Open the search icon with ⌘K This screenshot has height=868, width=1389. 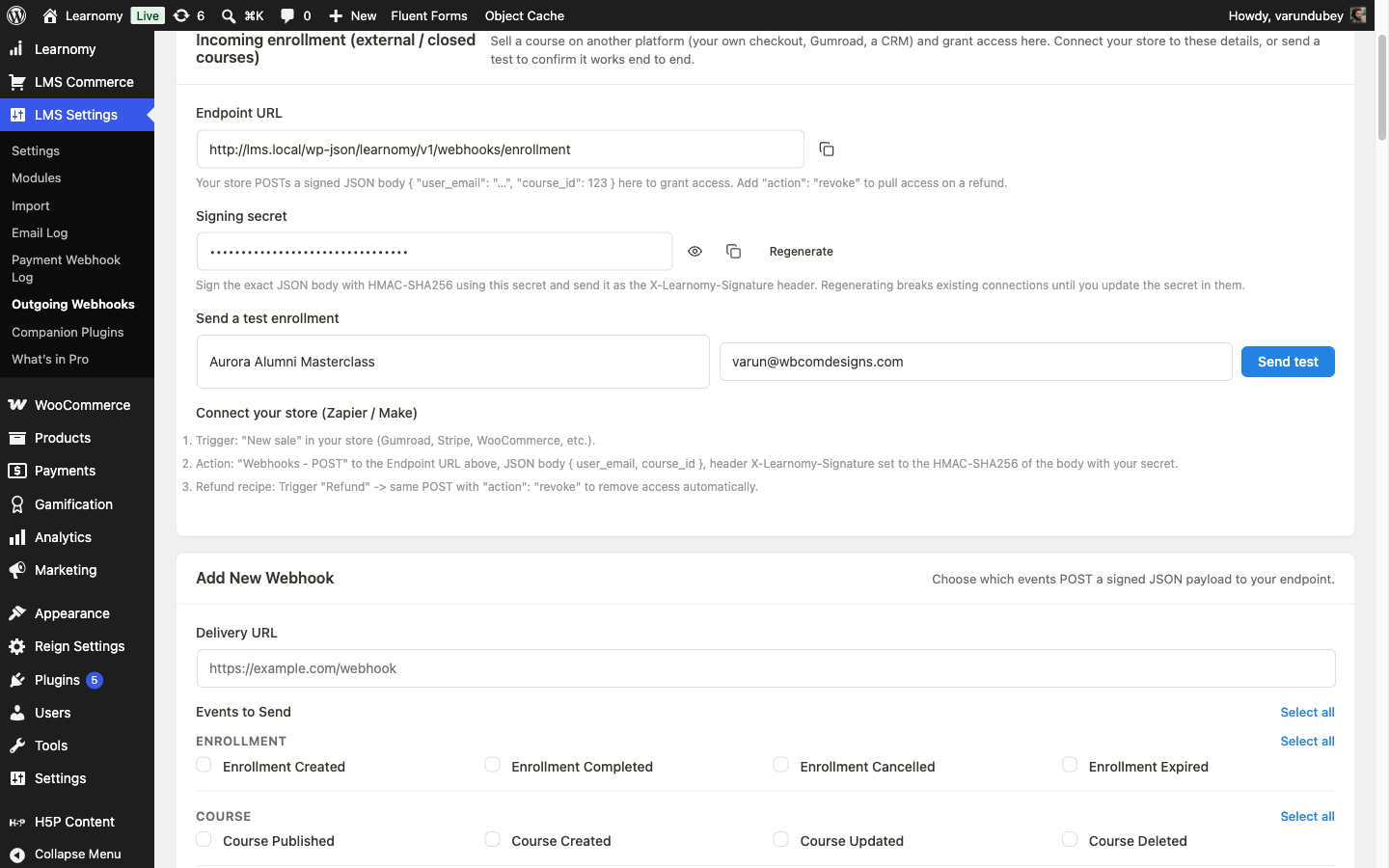point(229,15)
